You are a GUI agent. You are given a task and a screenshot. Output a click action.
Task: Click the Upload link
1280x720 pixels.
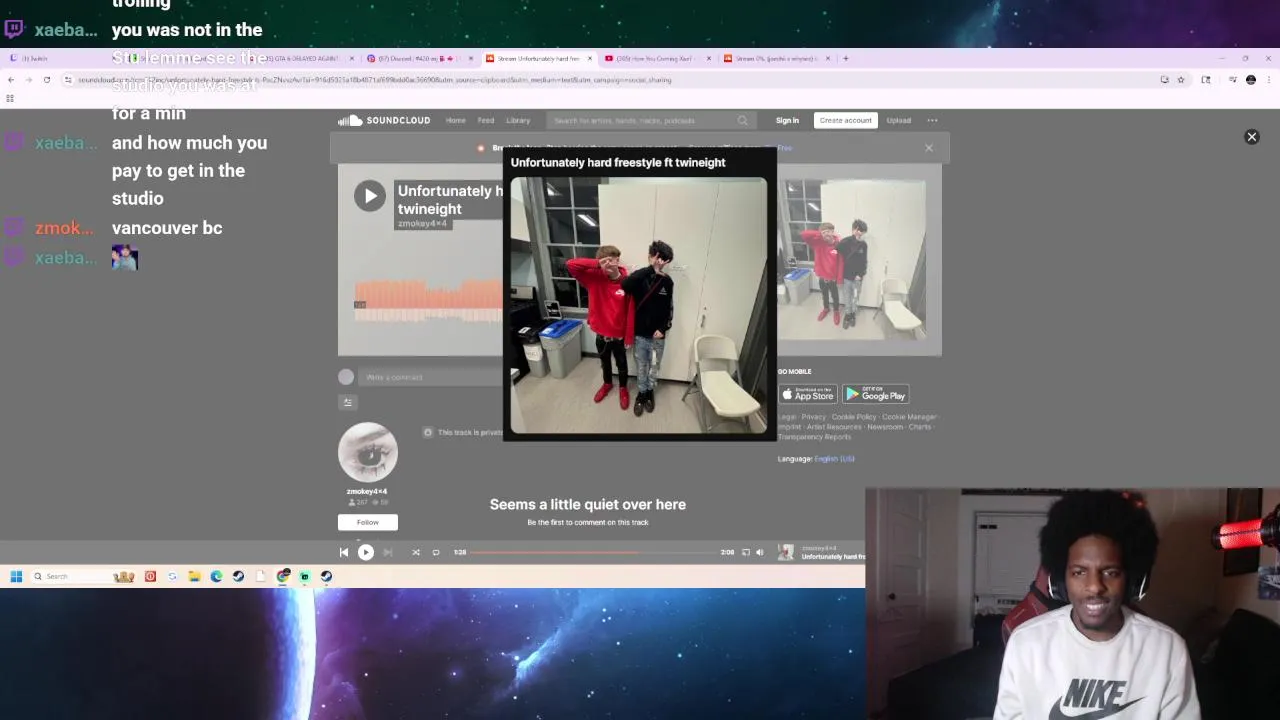898,120
